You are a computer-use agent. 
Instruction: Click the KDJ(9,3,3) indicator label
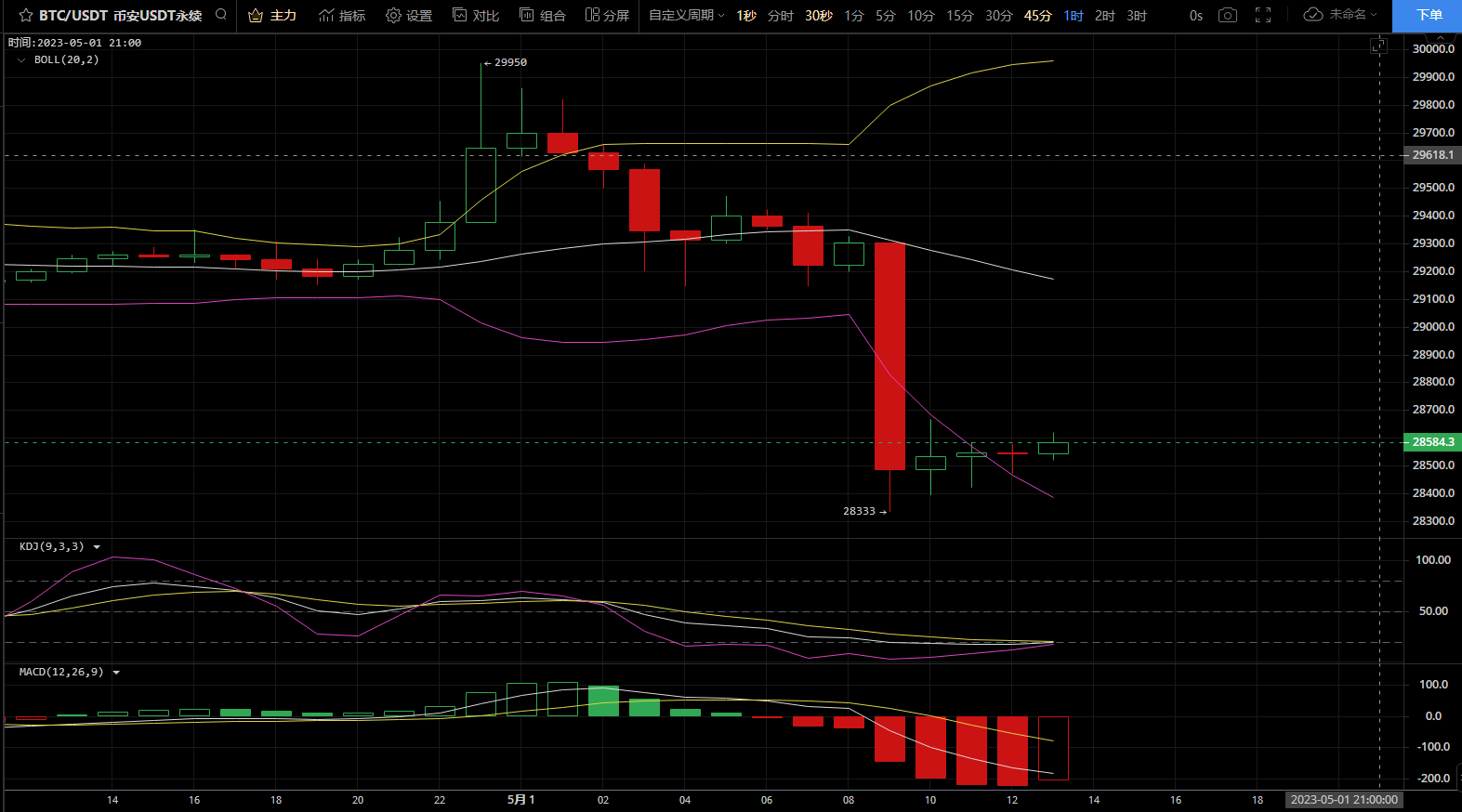(52, 547)
